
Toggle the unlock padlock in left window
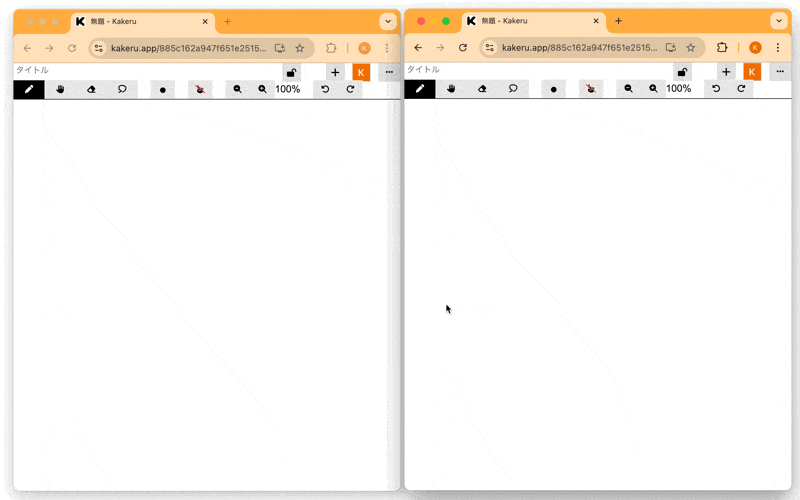pyautogui.click(x=291, y=72)
